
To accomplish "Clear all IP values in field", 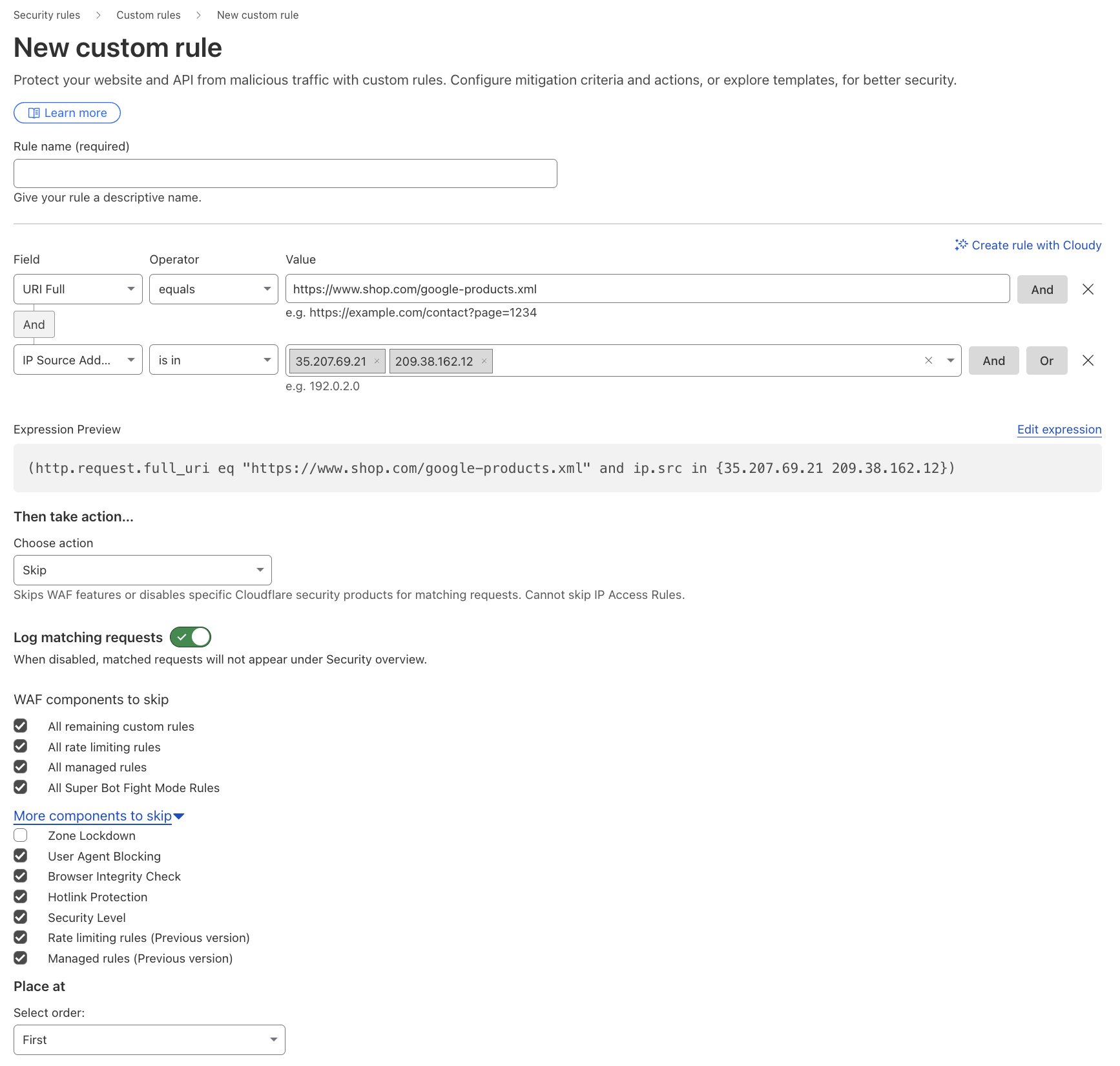I will [x=928, y=361].
